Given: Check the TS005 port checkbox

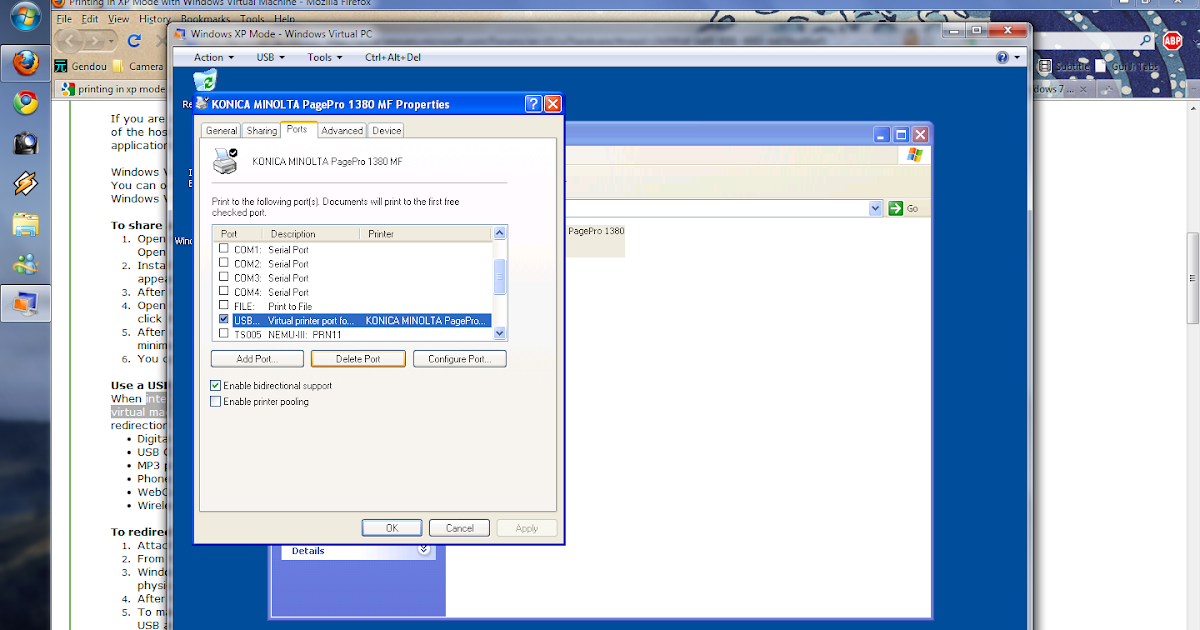Looking at the screenshot, I should coord(224,334).
